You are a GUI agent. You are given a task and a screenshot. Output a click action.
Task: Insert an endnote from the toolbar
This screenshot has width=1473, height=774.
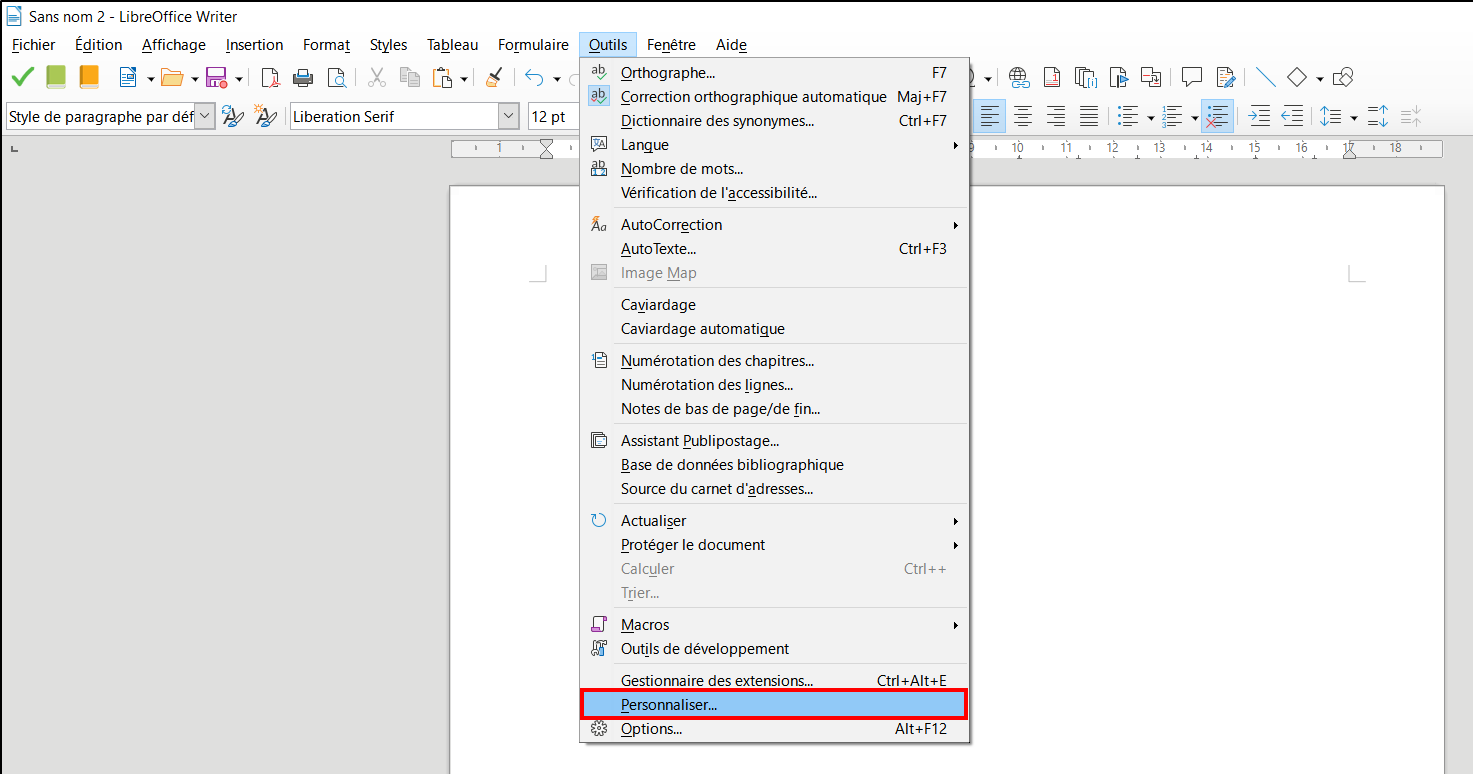(x=1085, y=77)
